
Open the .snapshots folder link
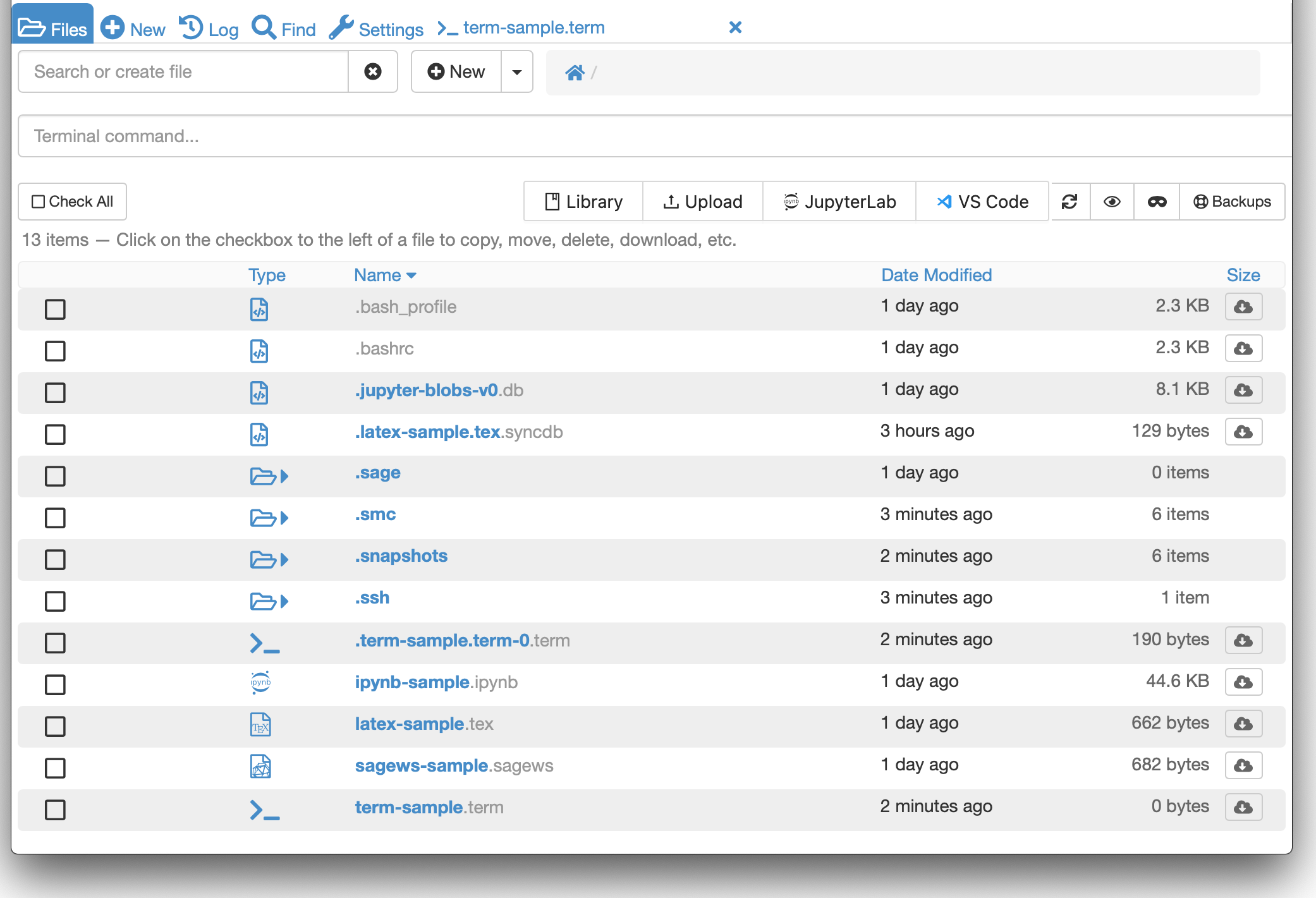coord(401,556)
